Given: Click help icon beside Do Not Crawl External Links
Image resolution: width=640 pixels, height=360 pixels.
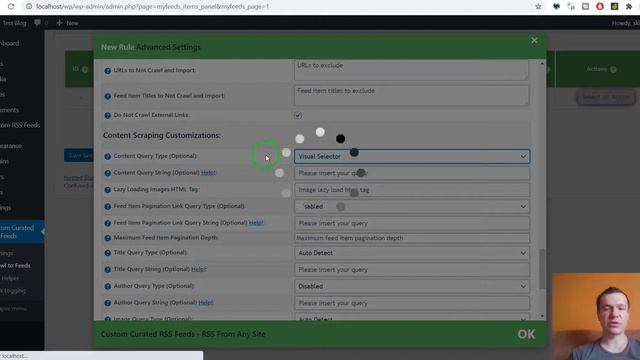Looking at the screenshot, I should tap(108, 116).
